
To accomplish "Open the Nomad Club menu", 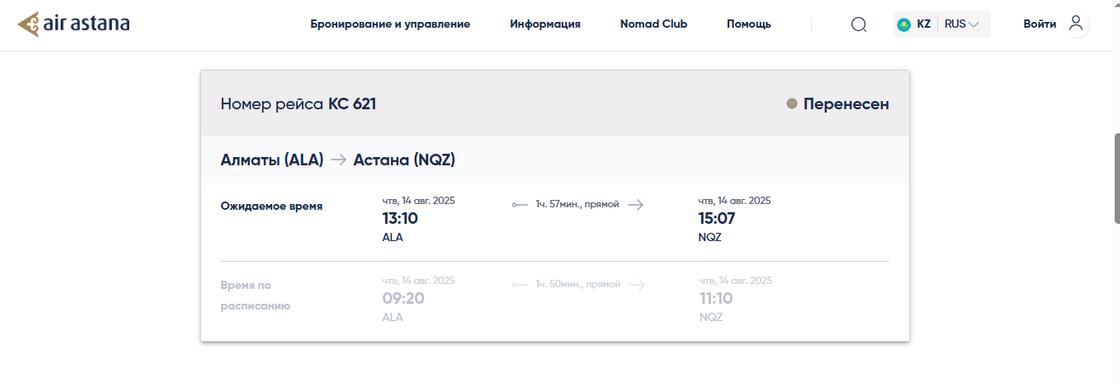I will (654, 24).
